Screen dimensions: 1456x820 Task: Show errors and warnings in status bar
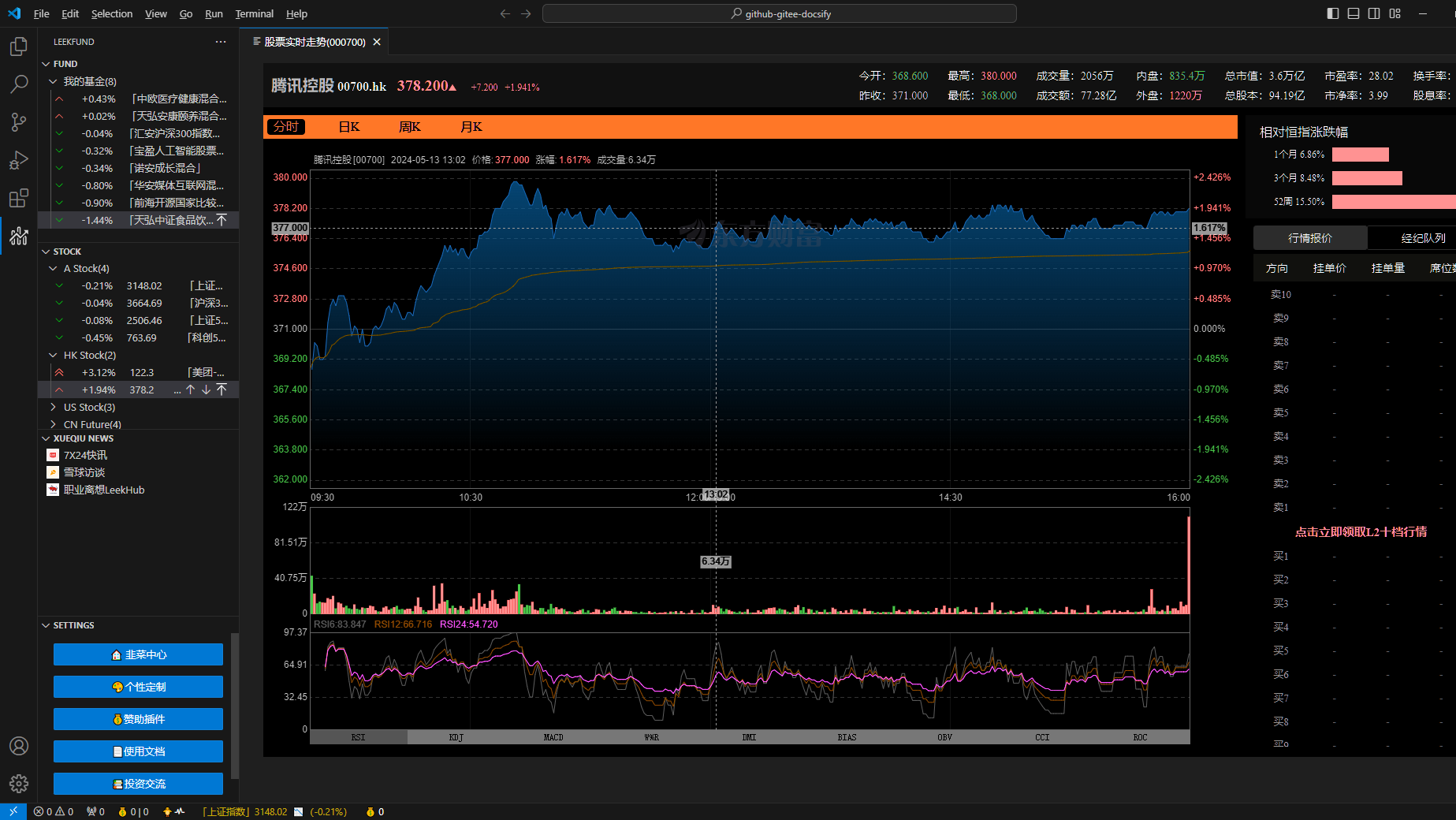(x=54, y=811)
